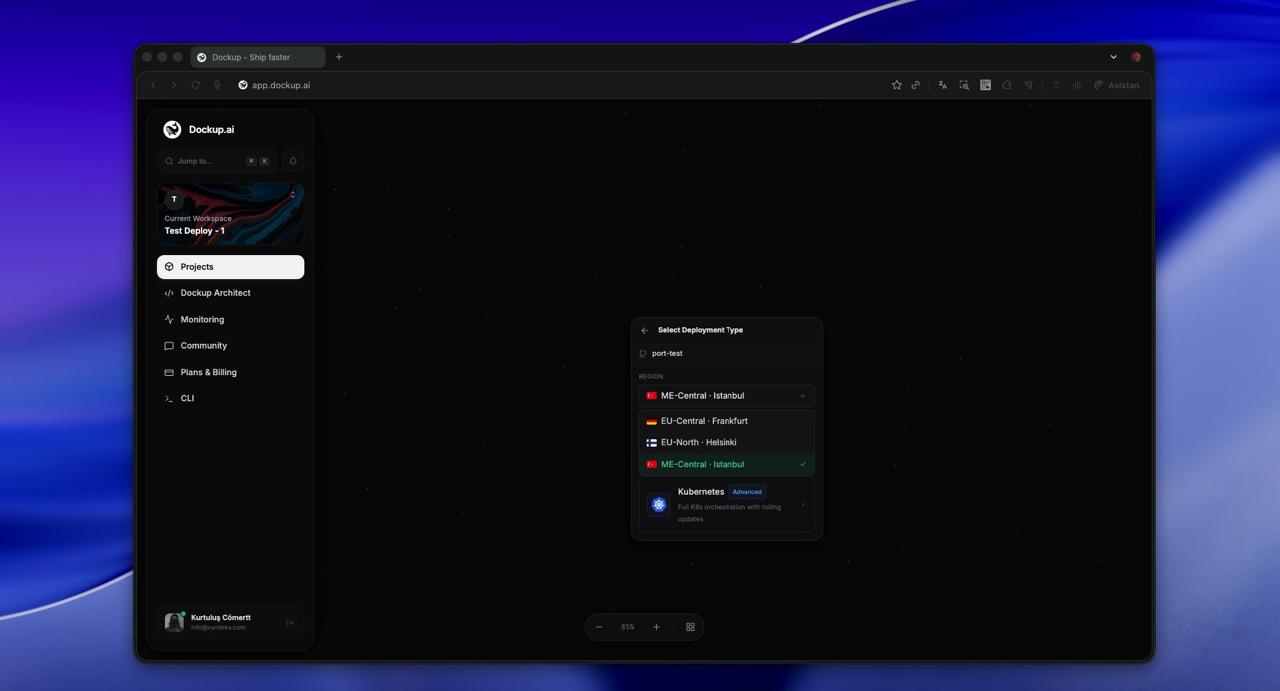Image resolution: width=1280 pixels, height=691 pixels.
Task: Open the notifications bell in sidebar
Action: [293, 161]
